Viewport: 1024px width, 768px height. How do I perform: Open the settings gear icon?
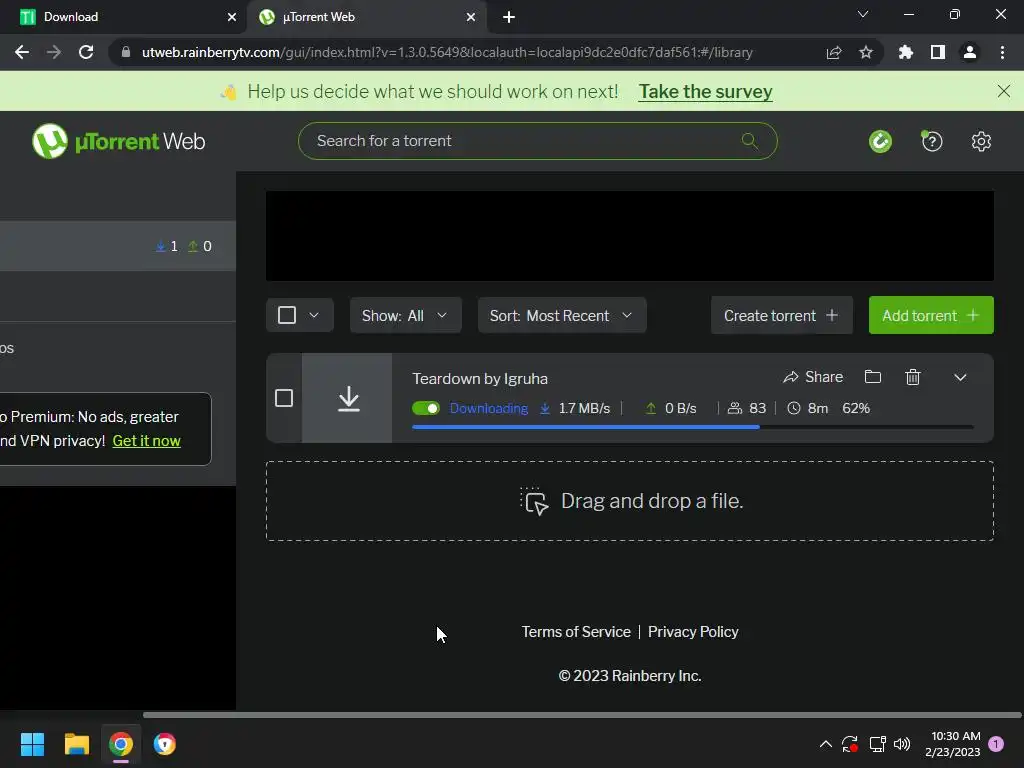tap(981, 141)
